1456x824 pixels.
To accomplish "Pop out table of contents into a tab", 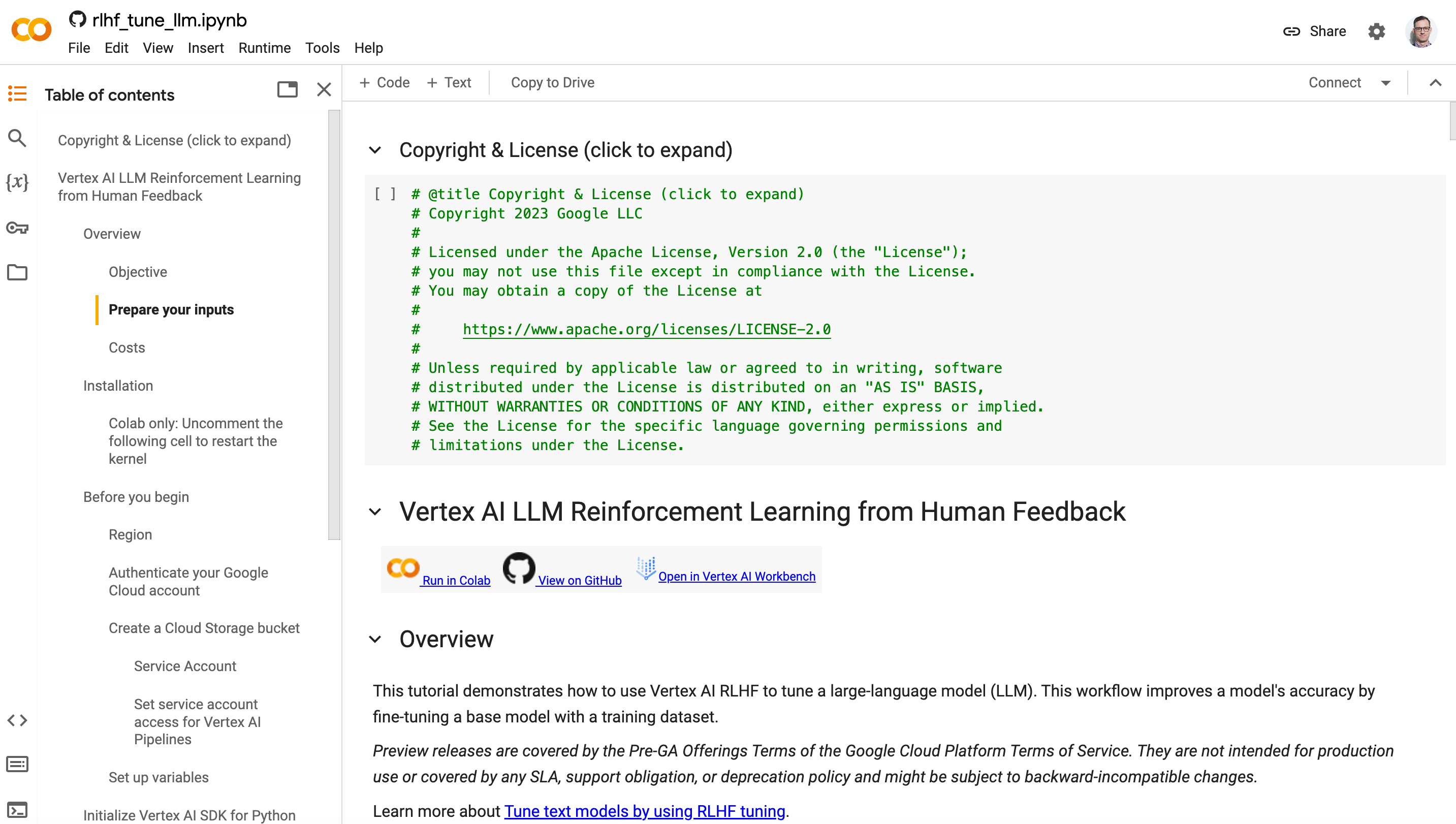I will click(x=288, y=89).
